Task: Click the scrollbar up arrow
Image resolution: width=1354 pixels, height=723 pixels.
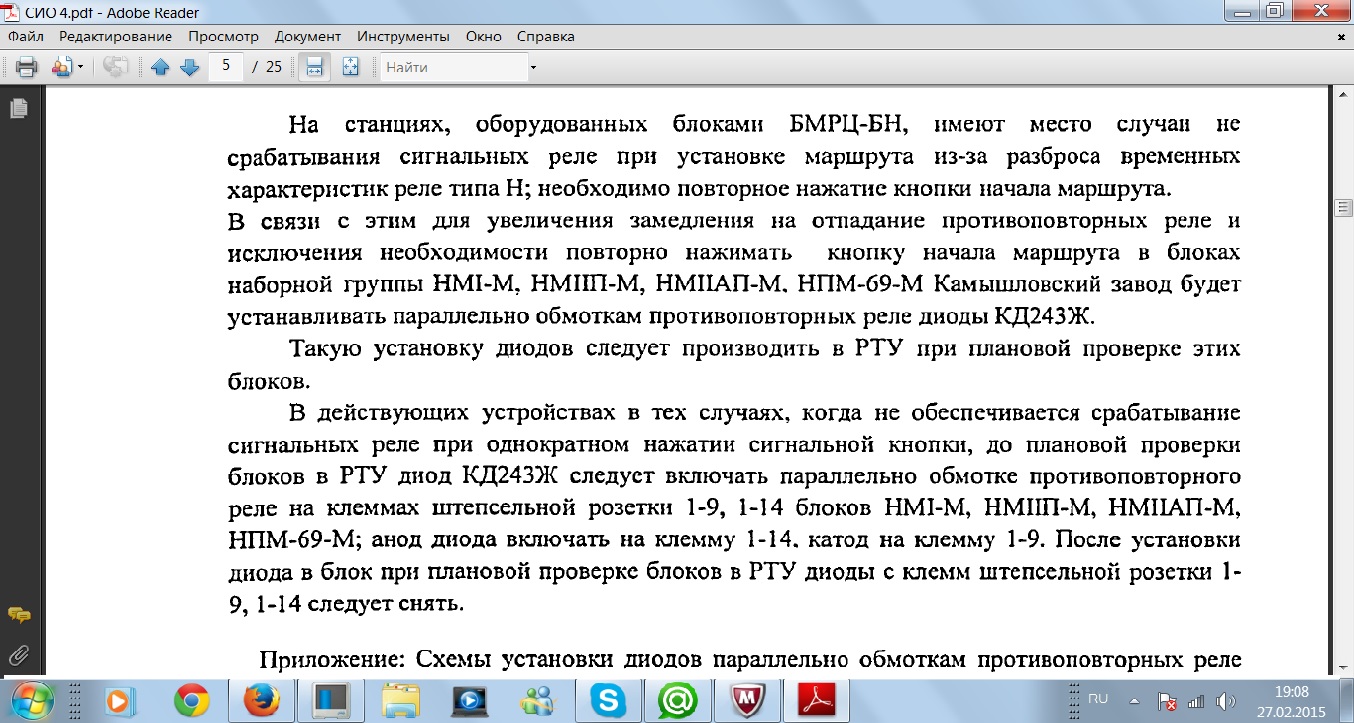Action: [1343, 95]
